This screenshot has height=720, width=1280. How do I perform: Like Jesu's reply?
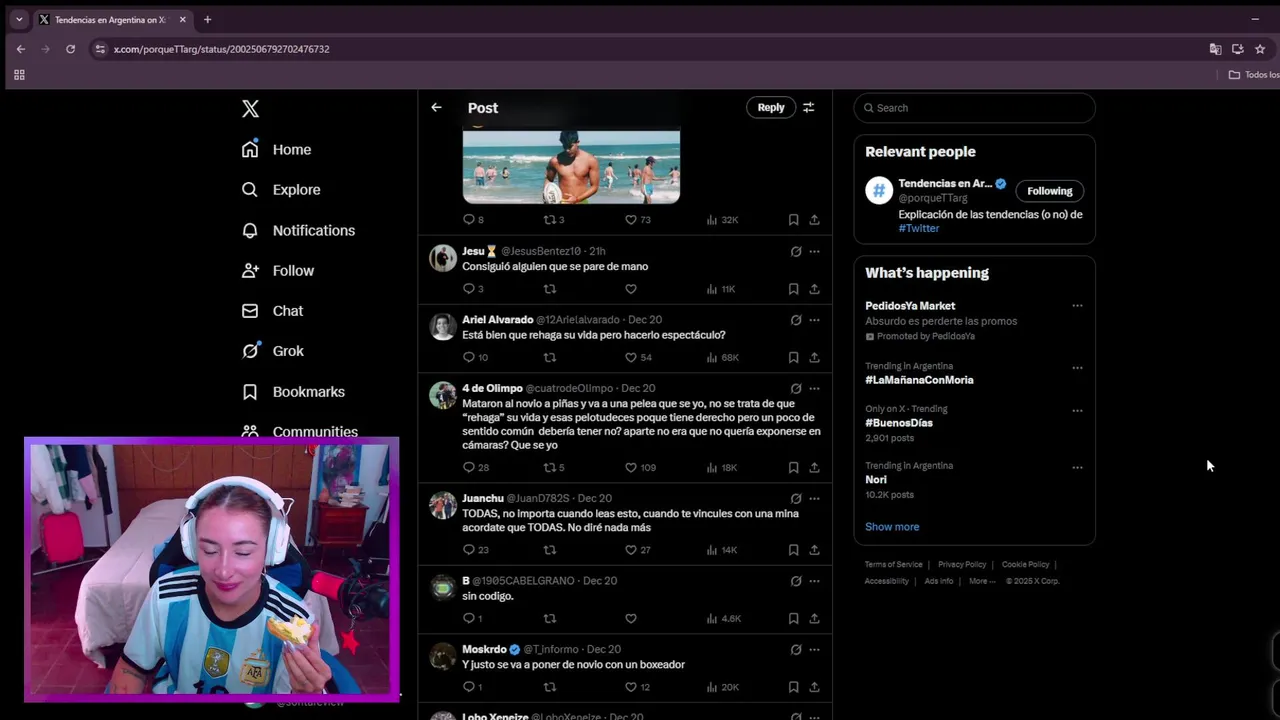[x=630, y=289]
